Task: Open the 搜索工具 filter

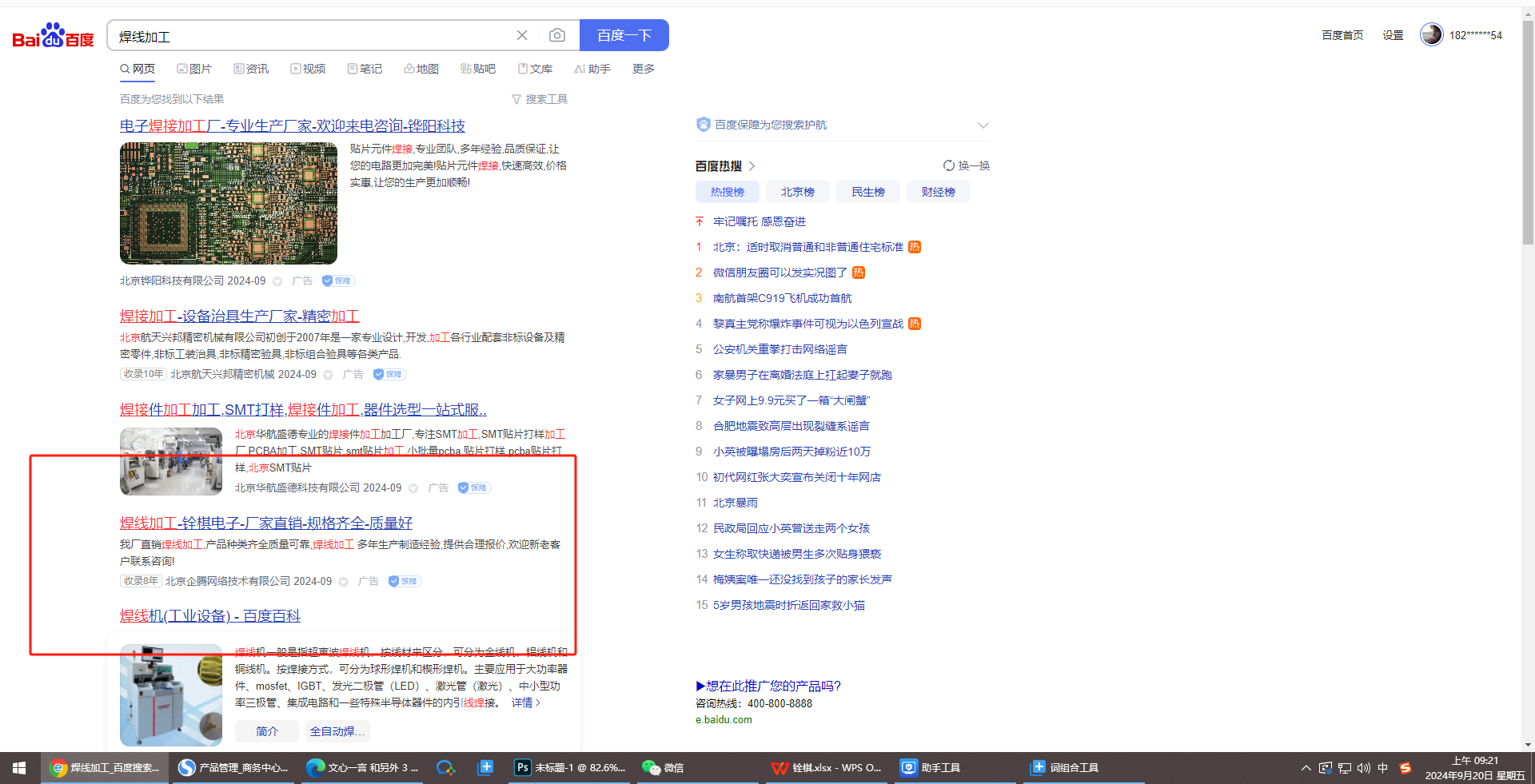Action: (540, 99)
